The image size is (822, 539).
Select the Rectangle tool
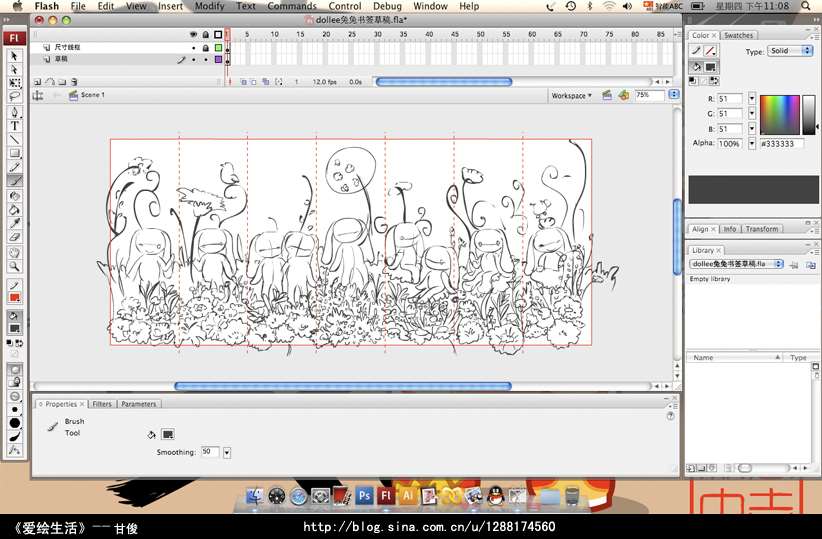tap(15, 153)
